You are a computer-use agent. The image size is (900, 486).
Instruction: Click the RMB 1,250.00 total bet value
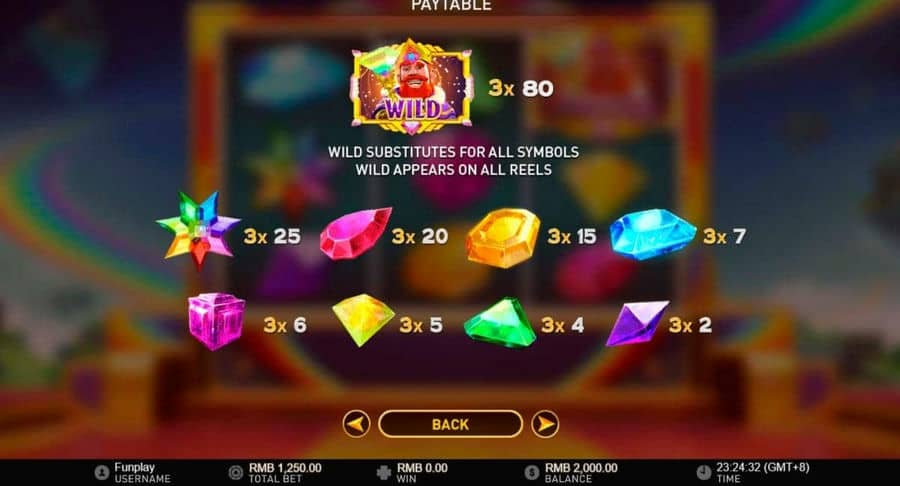click(285, 468)
